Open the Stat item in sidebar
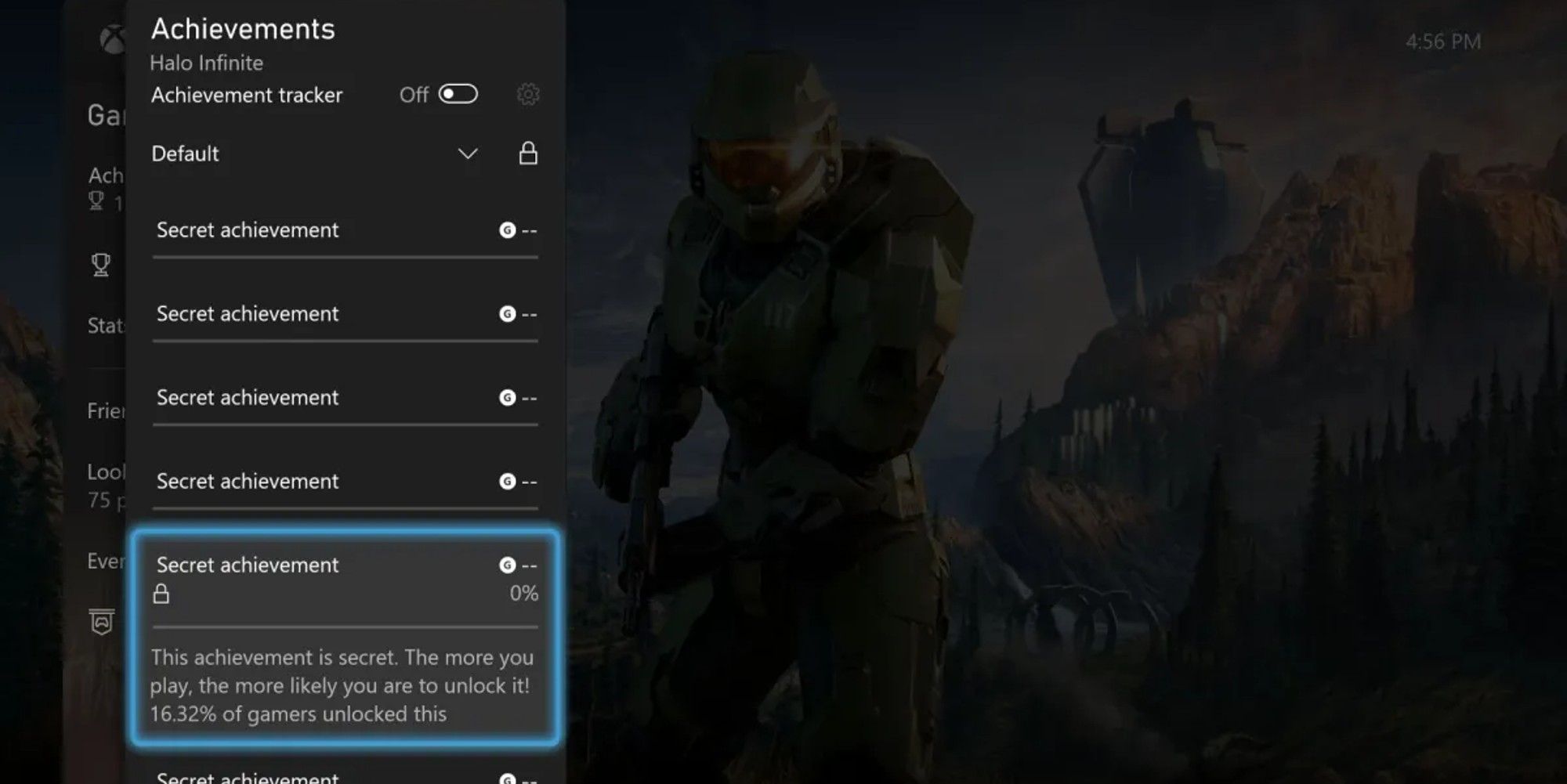 click(106, 326)
